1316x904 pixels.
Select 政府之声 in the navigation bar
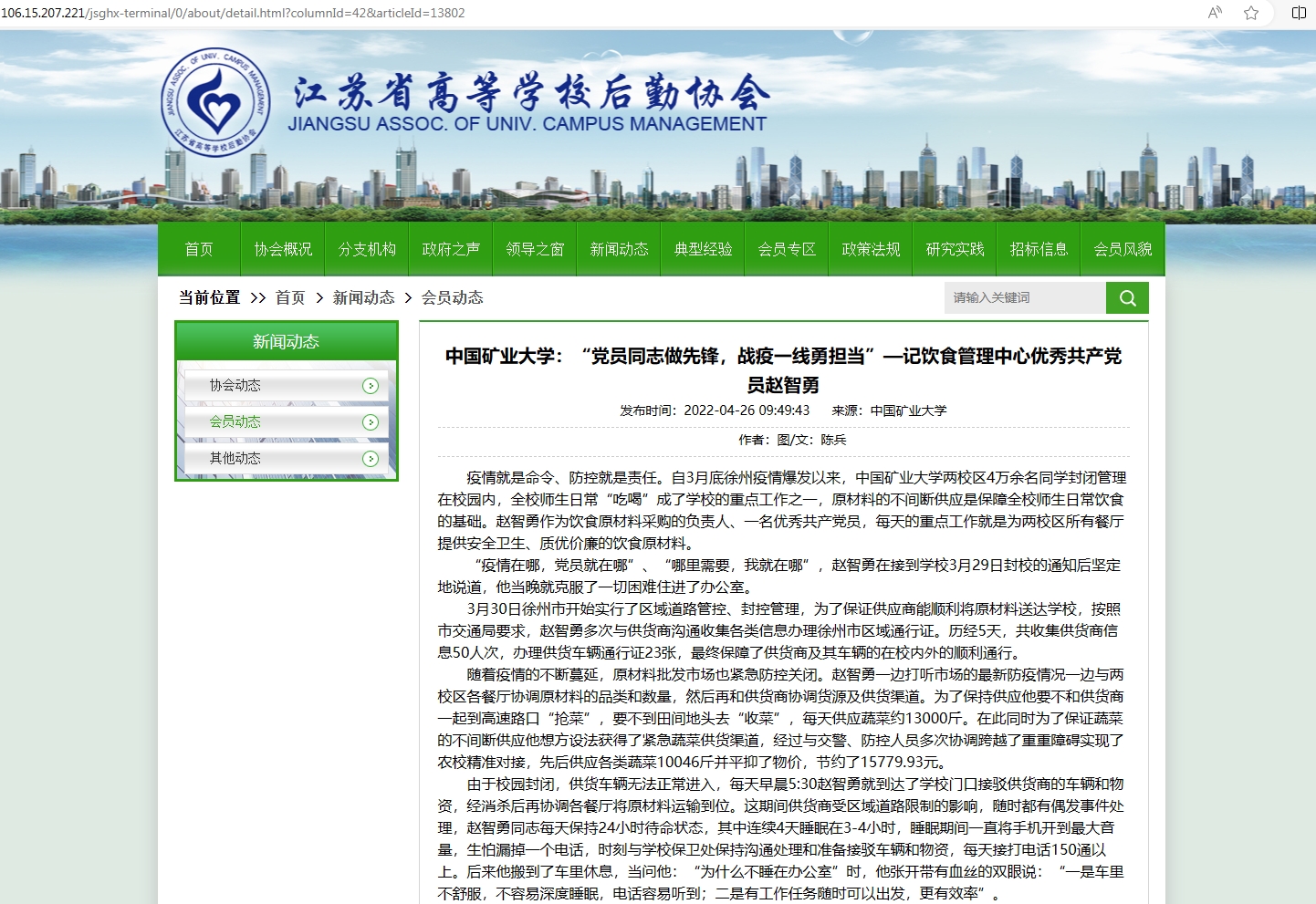[451, 249]
